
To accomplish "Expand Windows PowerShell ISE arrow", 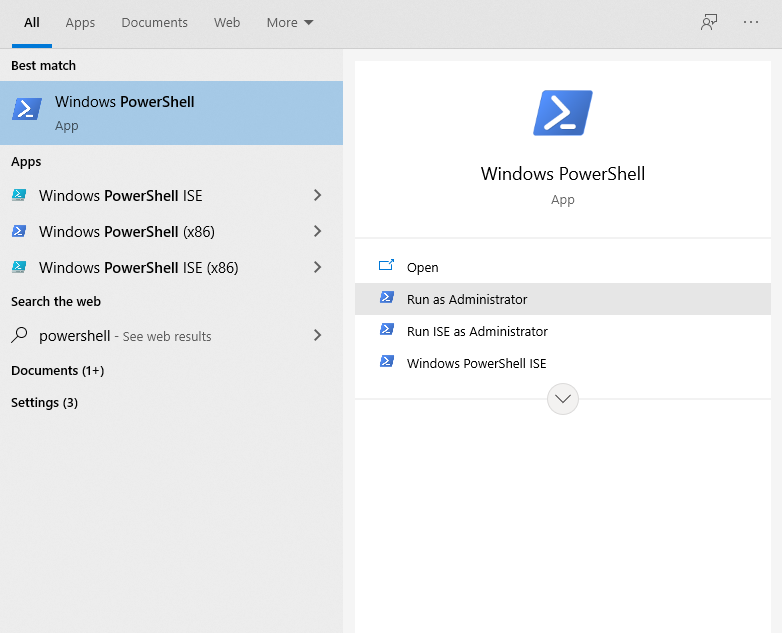I will [317, 196].
